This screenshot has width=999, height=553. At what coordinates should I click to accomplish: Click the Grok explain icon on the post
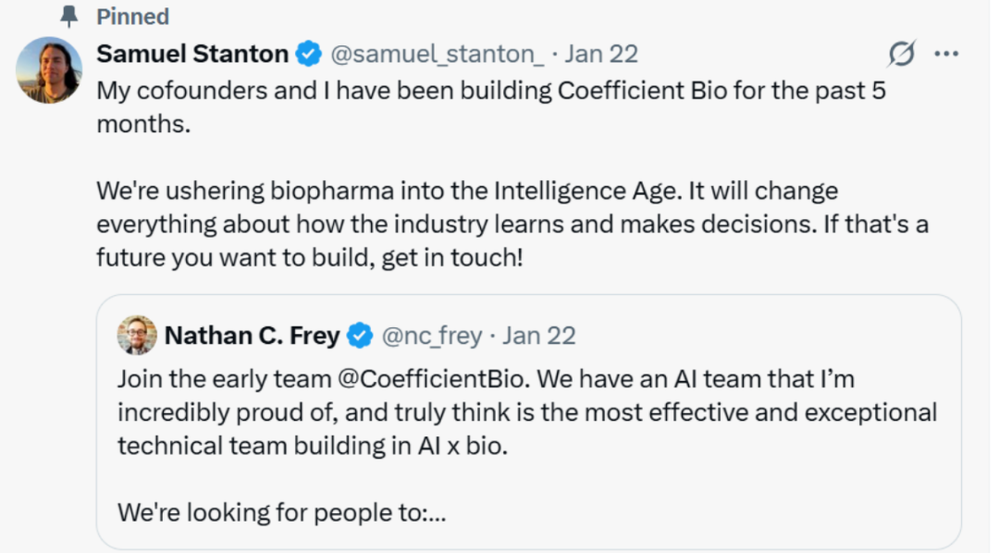coord(902,54)
